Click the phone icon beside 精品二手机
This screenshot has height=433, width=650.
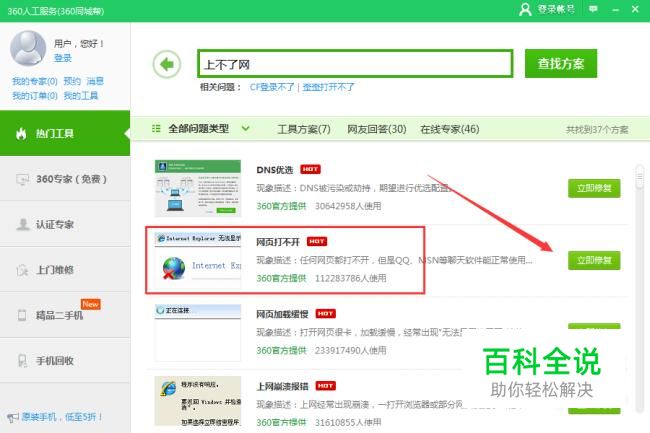click(22, 315)
